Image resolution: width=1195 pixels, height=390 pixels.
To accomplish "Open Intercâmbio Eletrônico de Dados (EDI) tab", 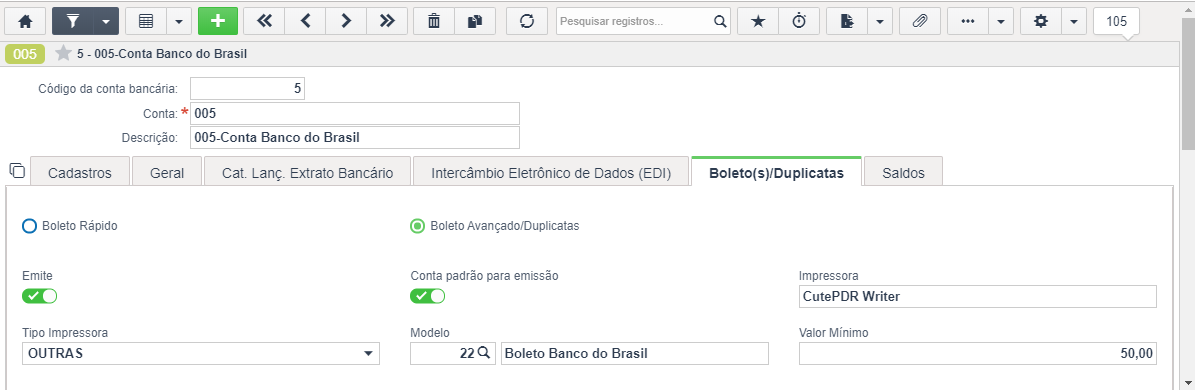I will (x=551, y=172).
